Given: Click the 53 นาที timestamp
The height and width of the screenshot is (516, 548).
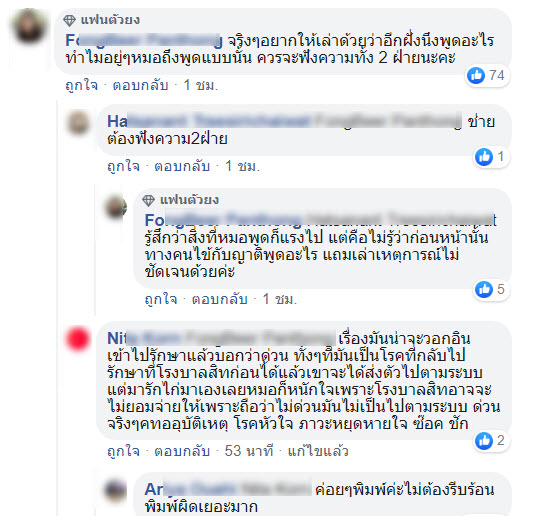Looking at the screenshot, I should click(248, 451).
